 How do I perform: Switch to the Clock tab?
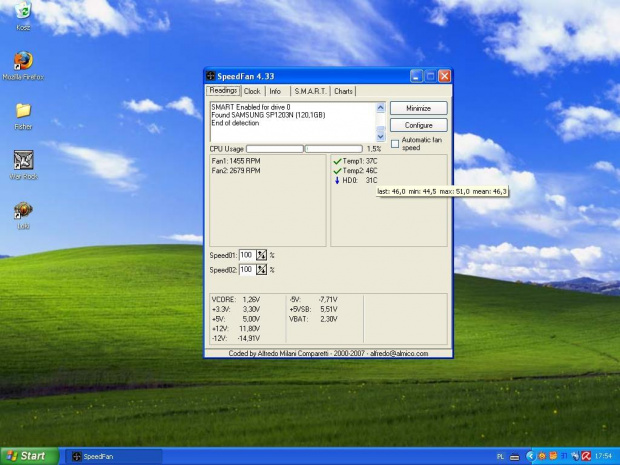click(x=252, y=91)
